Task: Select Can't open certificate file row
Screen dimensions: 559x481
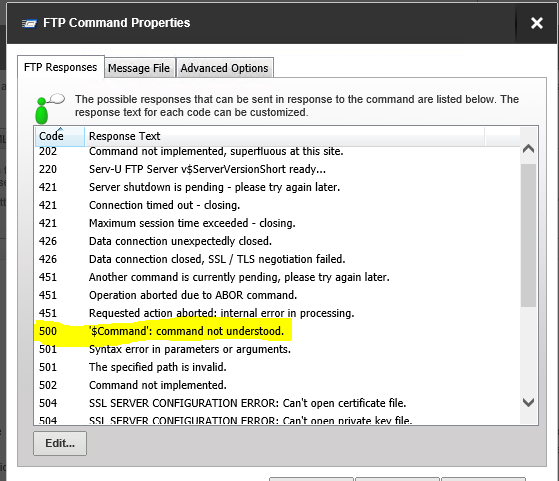Action: click(x=277, y=403)
